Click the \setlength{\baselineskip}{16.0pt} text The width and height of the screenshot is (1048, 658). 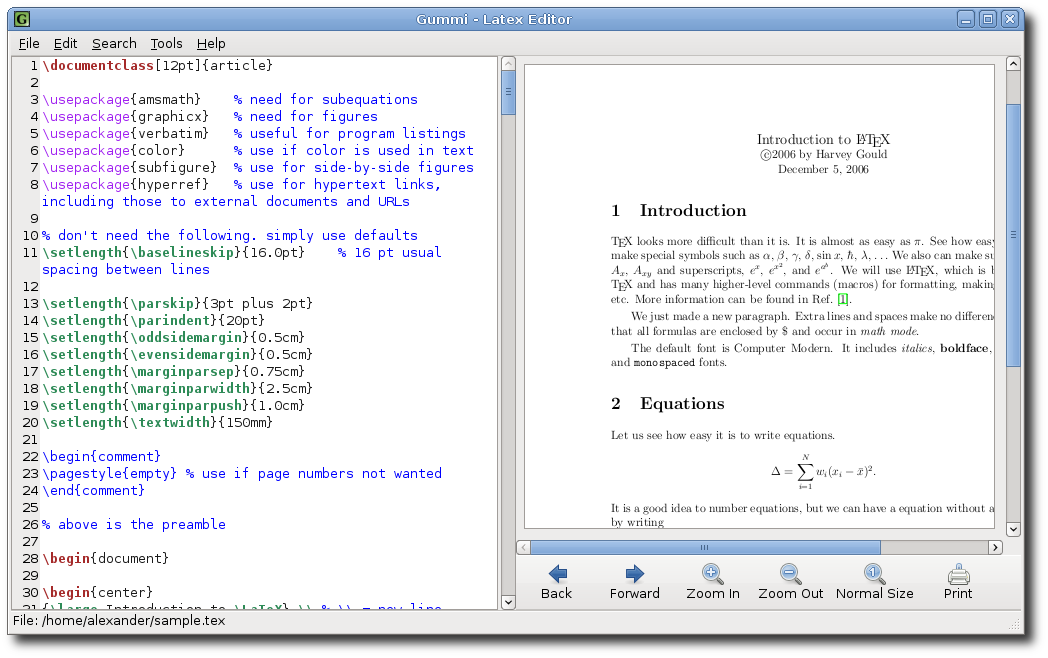[x=174, y=253]
